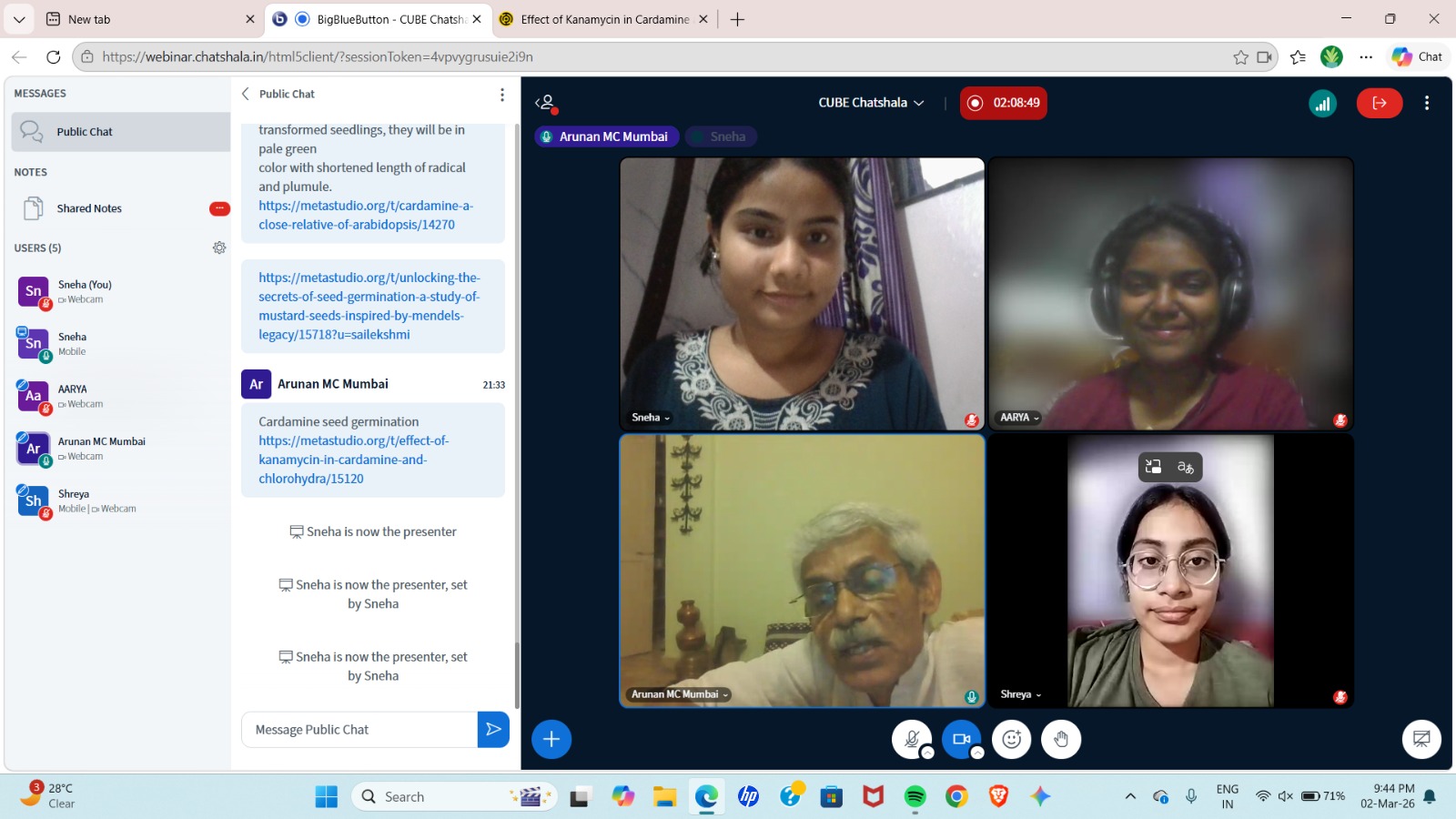The width and height of the screenshot is (1456, 819).
Task: Open the manage users gear icon
Action: (219, 248)
